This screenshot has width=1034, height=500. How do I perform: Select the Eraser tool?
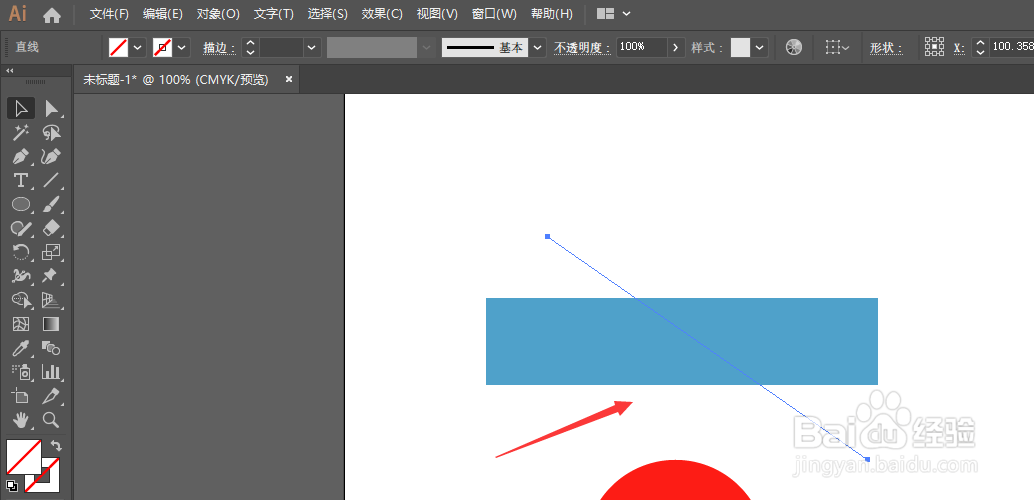click(51, 228)
